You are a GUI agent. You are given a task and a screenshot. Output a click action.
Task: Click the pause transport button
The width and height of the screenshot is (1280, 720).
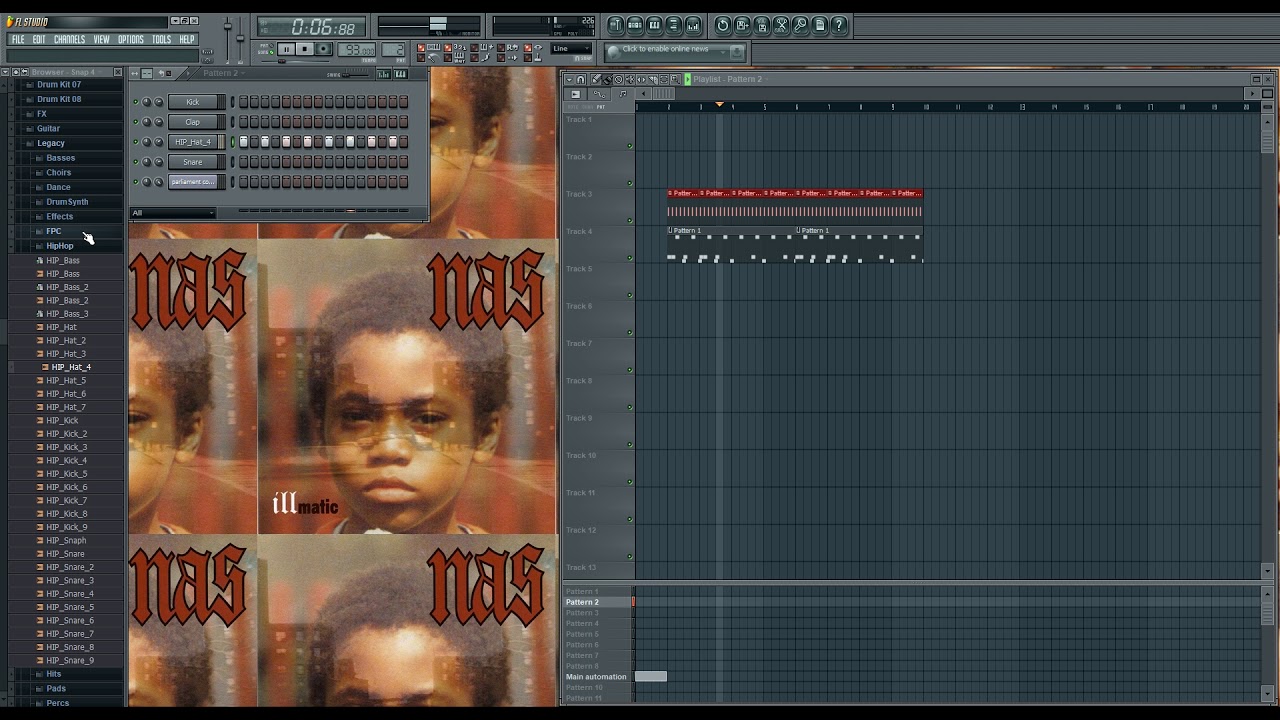286,49
